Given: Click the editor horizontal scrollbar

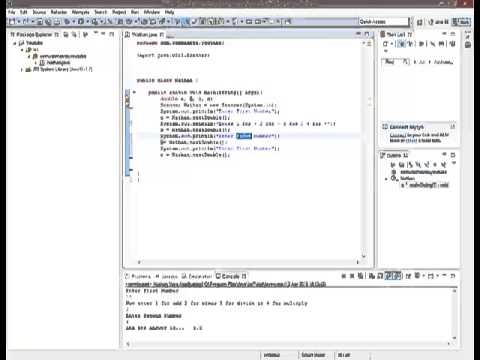Looking at the screenshot, I should click(x=248, y=262).
